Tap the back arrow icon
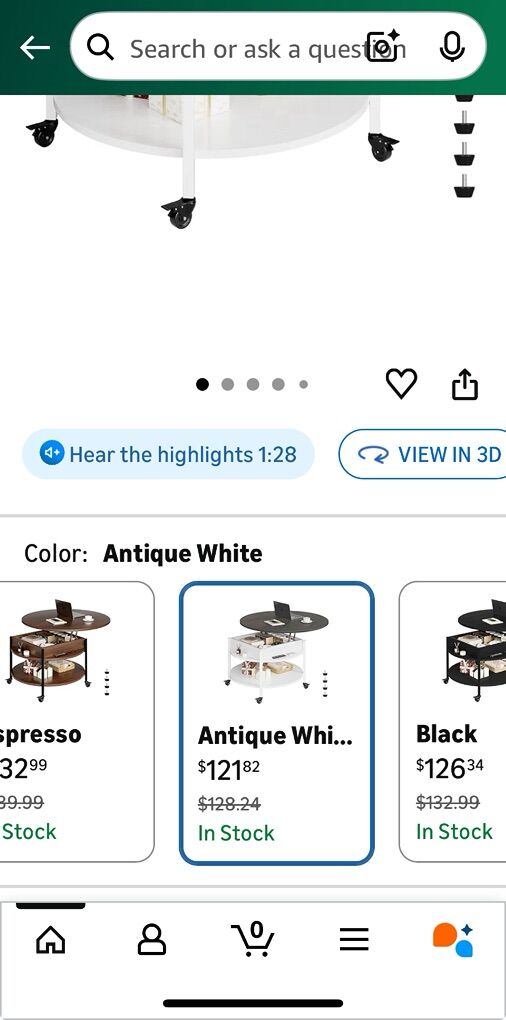Viewport: 506px width, 1020px height. pyautogui.click(x=34, y=47)
